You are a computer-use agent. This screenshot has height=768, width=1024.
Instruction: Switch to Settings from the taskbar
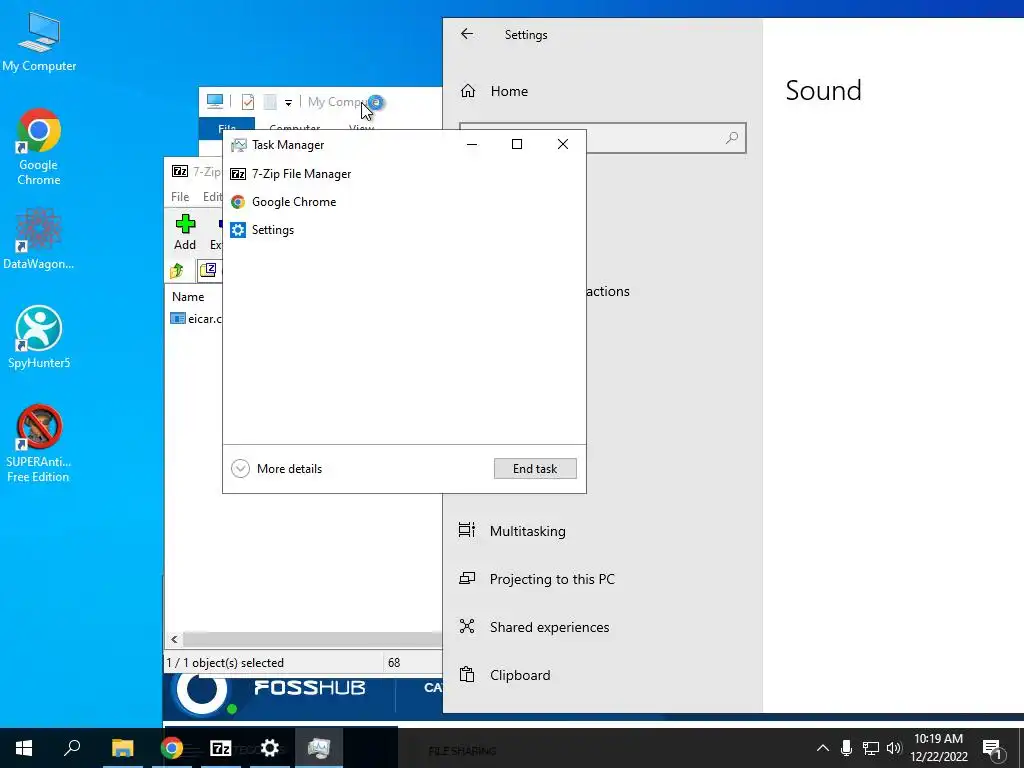[x=270, y=748]
